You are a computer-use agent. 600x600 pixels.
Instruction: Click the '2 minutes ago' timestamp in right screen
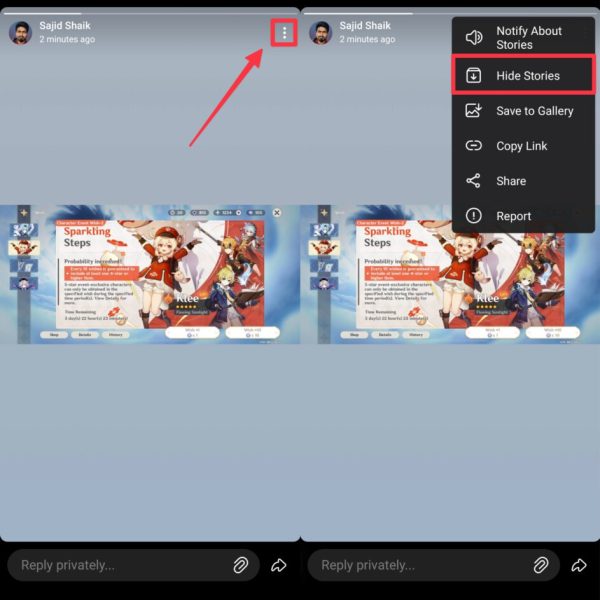[367, 39]
